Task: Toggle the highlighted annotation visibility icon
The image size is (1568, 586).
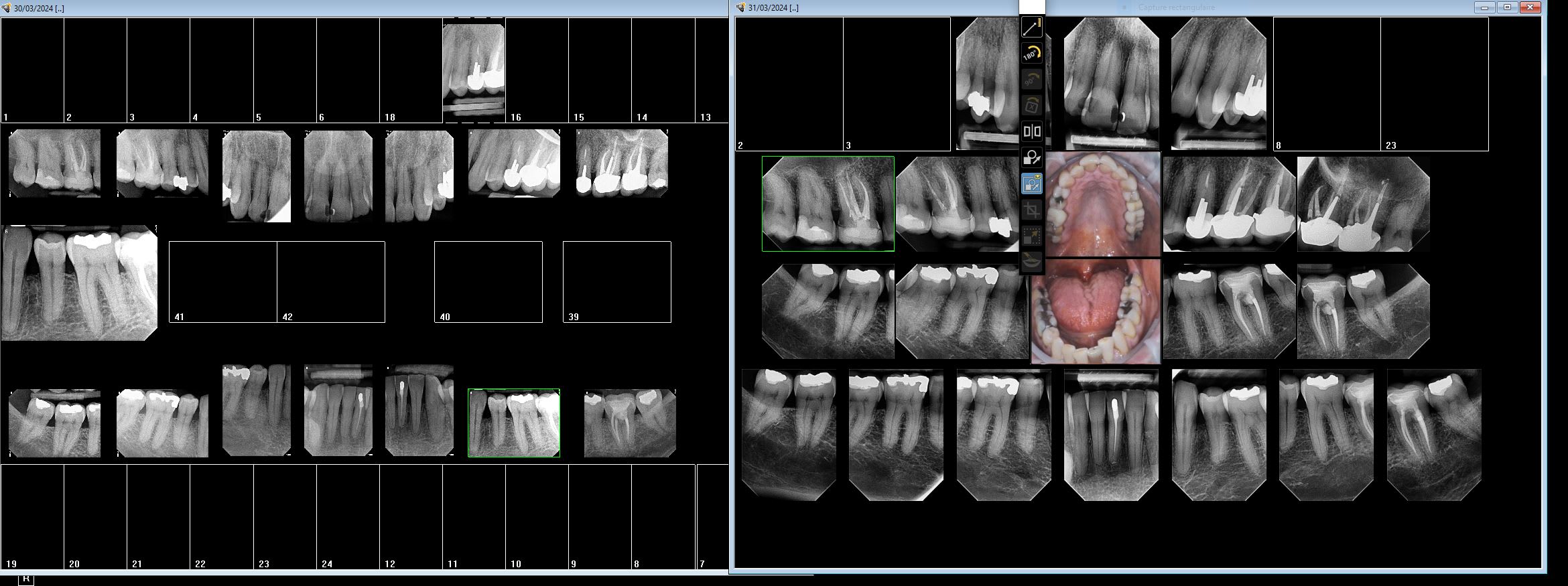Action: (x=1032, y=184)
